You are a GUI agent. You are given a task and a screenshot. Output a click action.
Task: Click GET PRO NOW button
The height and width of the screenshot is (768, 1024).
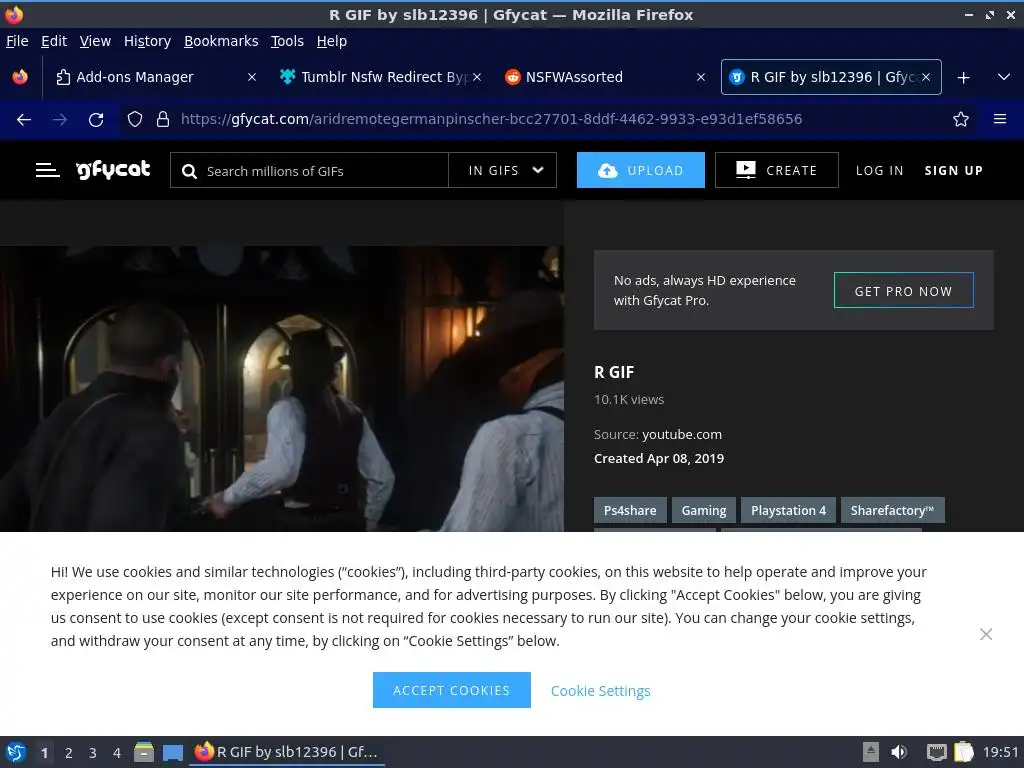tap(904, 291)
